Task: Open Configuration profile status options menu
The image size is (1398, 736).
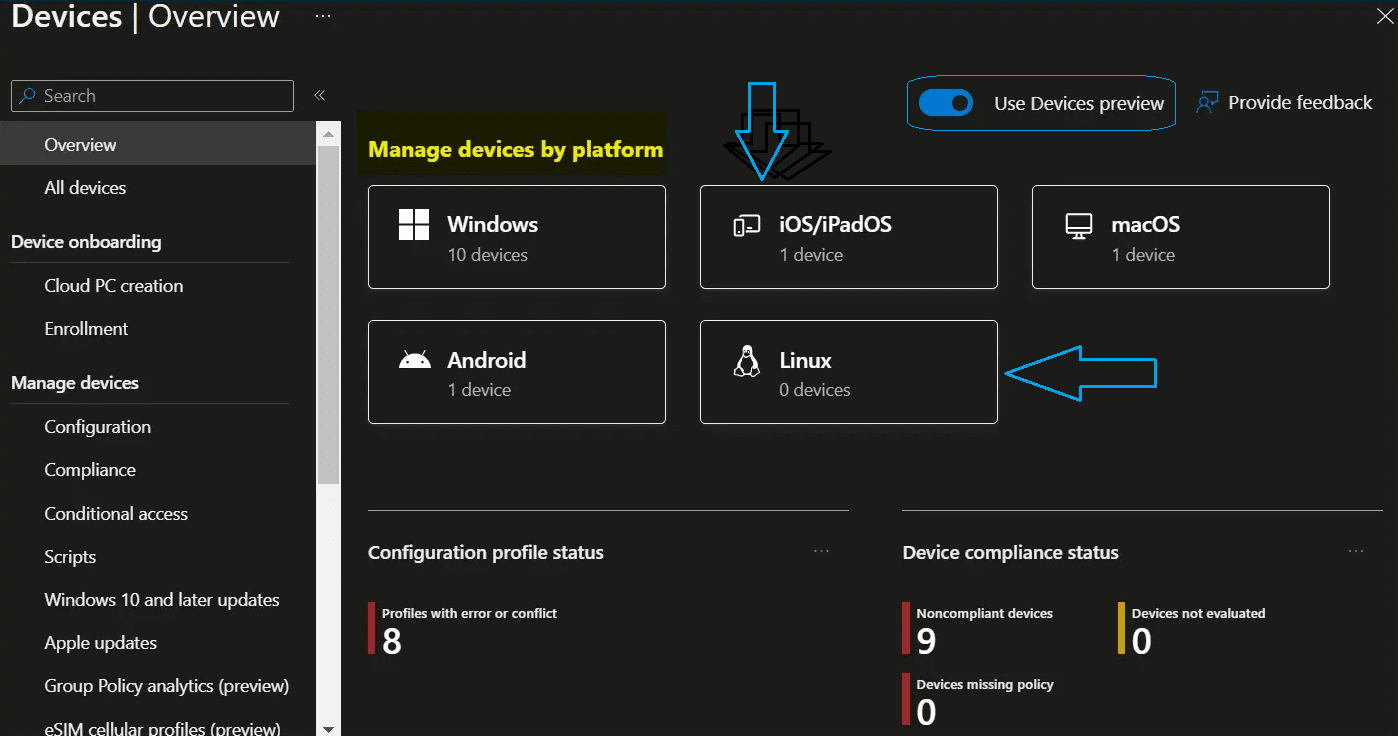Action: [821, 550]
